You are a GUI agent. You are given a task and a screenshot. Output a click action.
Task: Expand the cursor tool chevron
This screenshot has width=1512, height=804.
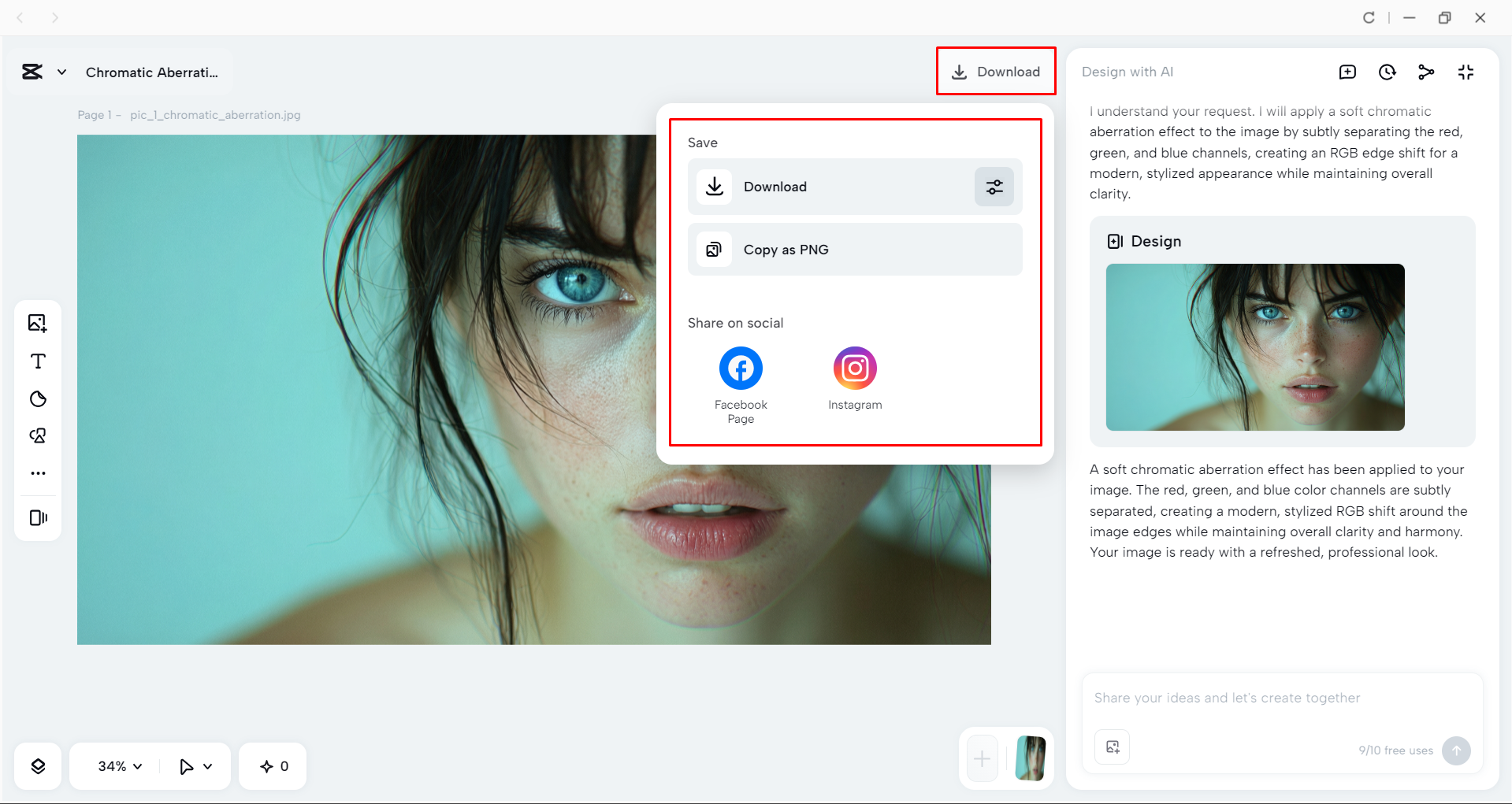(208, 766)
